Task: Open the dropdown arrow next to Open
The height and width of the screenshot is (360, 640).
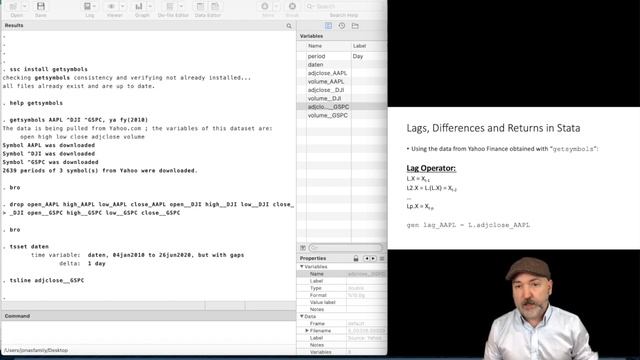Action: 24,6
